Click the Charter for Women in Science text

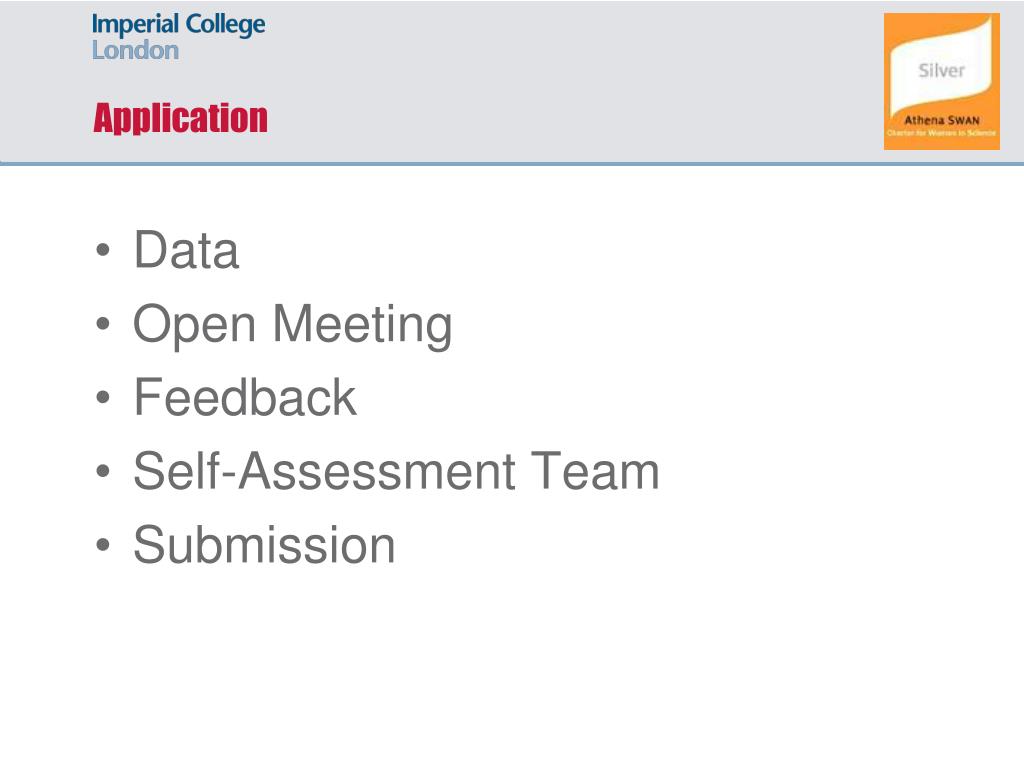coord(941,133)
